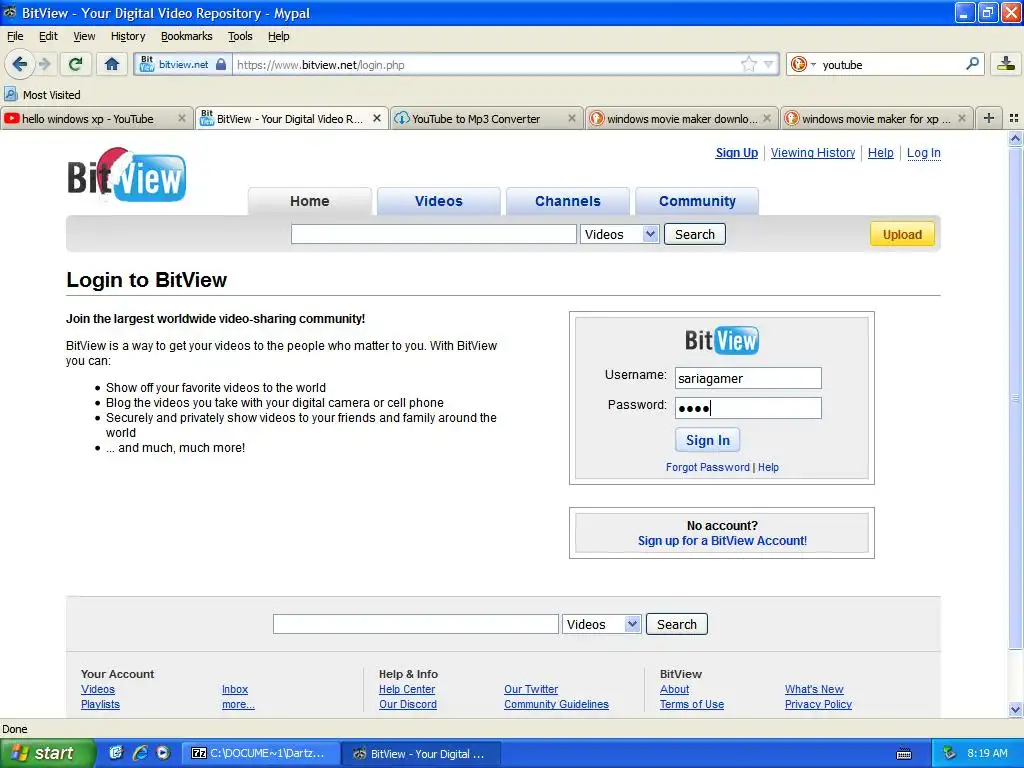Viewport: 1024px width, 768px height.
Task: Click the Username input field
Action: [748, 378]
